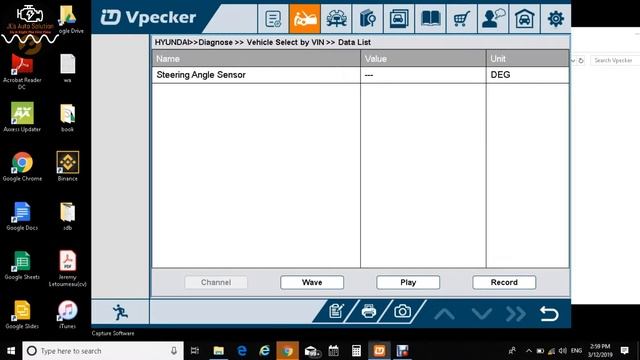Open the Action Center notifications
The image size is (640, 360).
pyautogui.click(x=624, y=351)
